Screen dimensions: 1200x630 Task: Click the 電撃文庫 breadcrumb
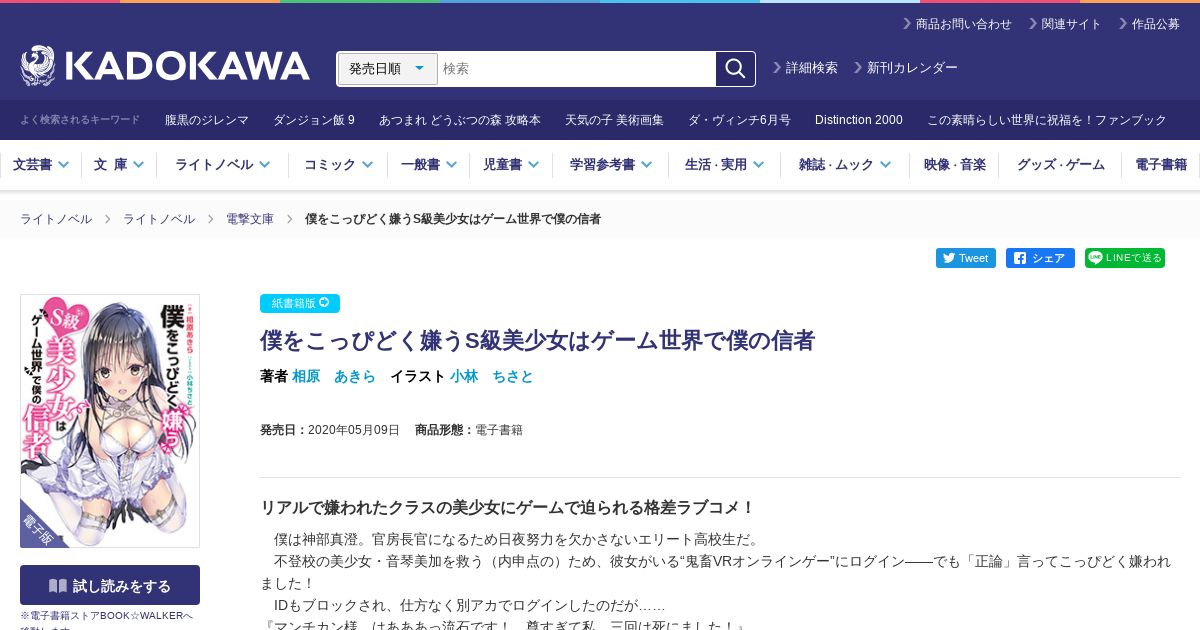(250, 219)
